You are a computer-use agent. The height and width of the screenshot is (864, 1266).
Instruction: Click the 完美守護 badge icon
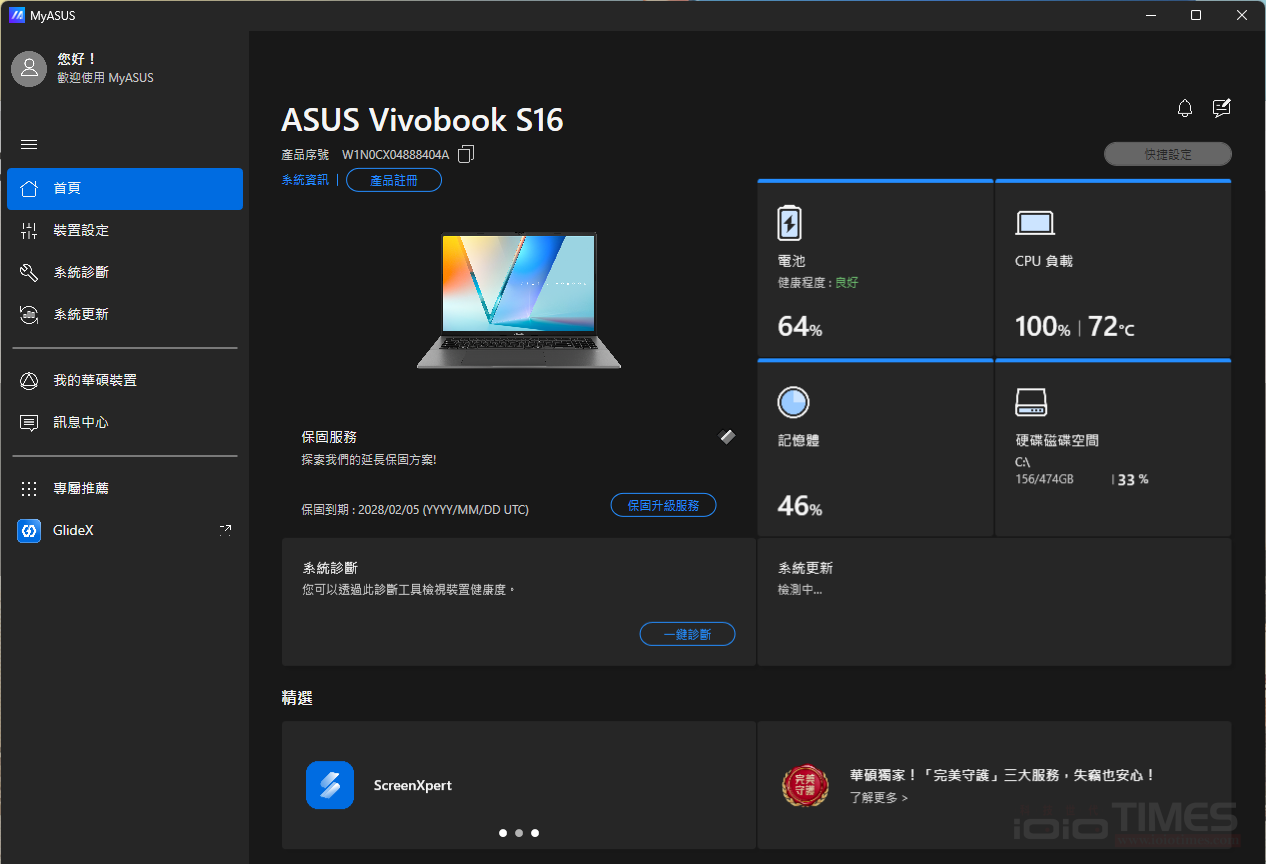tap(805, 786)
